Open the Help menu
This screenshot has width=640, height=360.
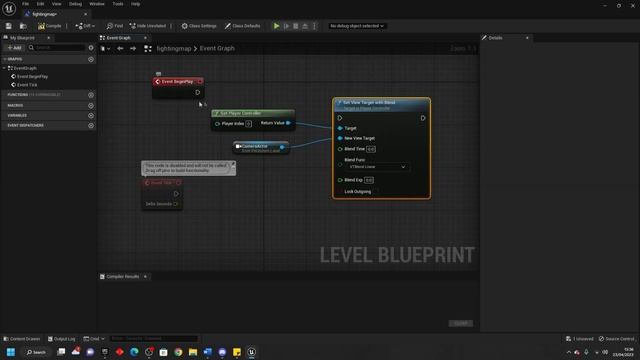point(136,4)
